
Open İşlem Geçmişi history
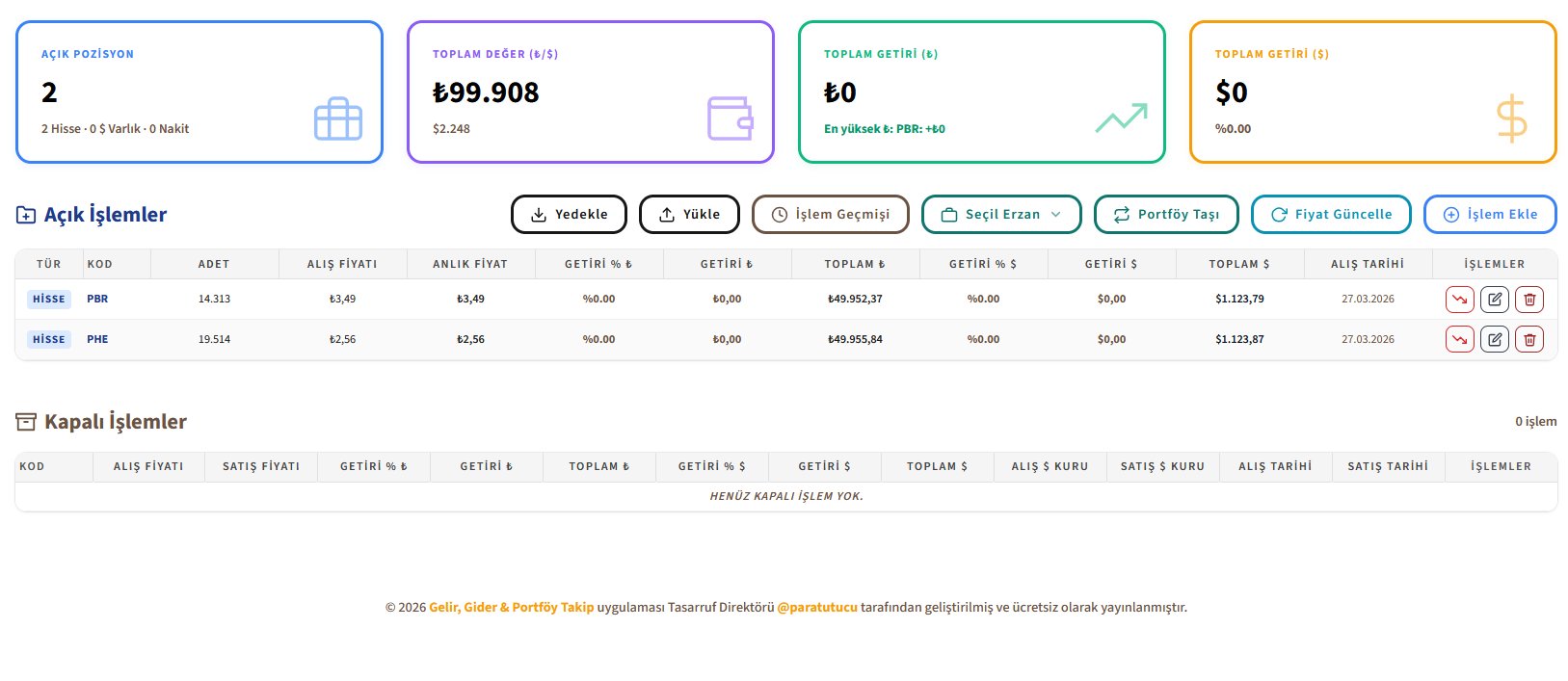coord(830,215)
